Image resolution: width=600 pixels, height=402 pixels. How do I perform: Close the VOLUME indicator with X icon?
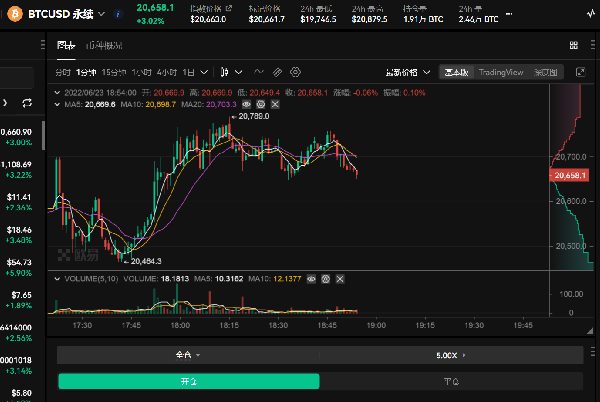pyautogui.click(x=338, y=276)
